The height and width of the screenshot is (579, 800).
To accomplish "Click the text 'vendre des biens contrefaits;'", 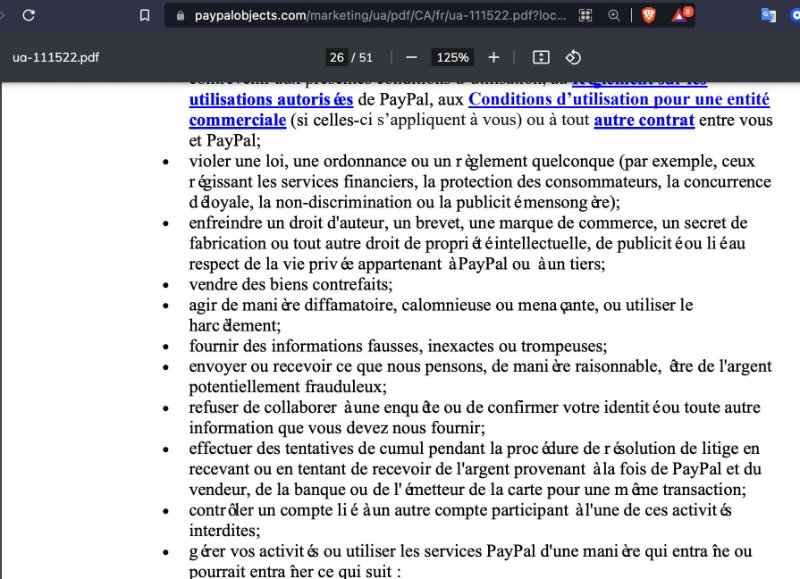I will pyautogui.click(x=290, y=284).
